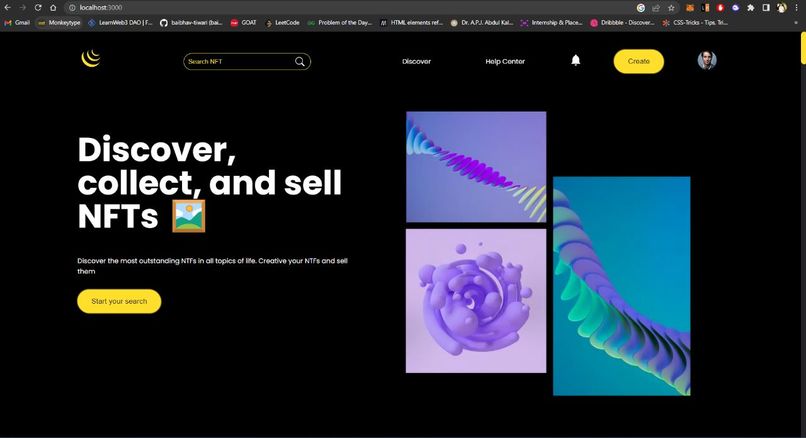Viewport: 806px width, 438px height.
Task: Click the browser forward arrow
Action: tap(23, 8)
